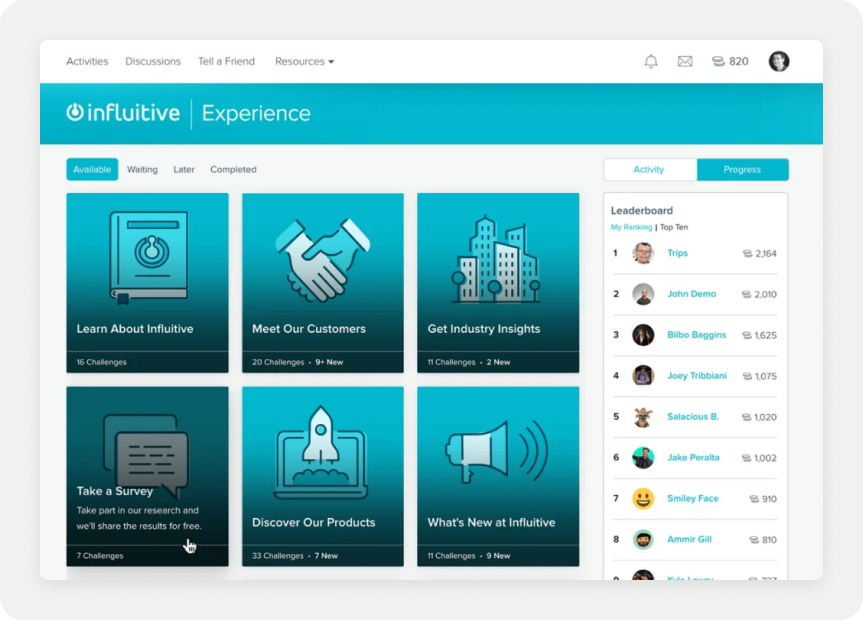This screenshot has width=863, height=620.
Task: Open the Smiley Face profile link
Action: 693,499
